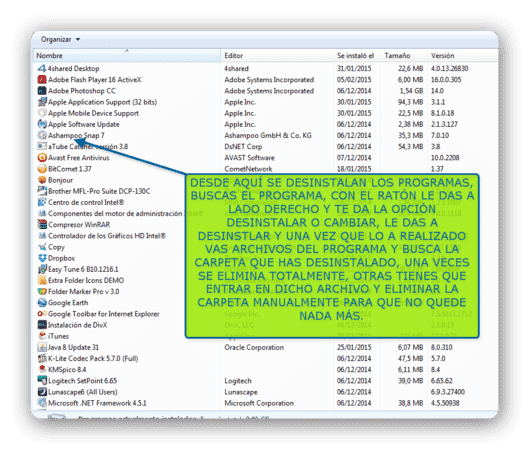Select the iTunes program icon

click(42, 336)
